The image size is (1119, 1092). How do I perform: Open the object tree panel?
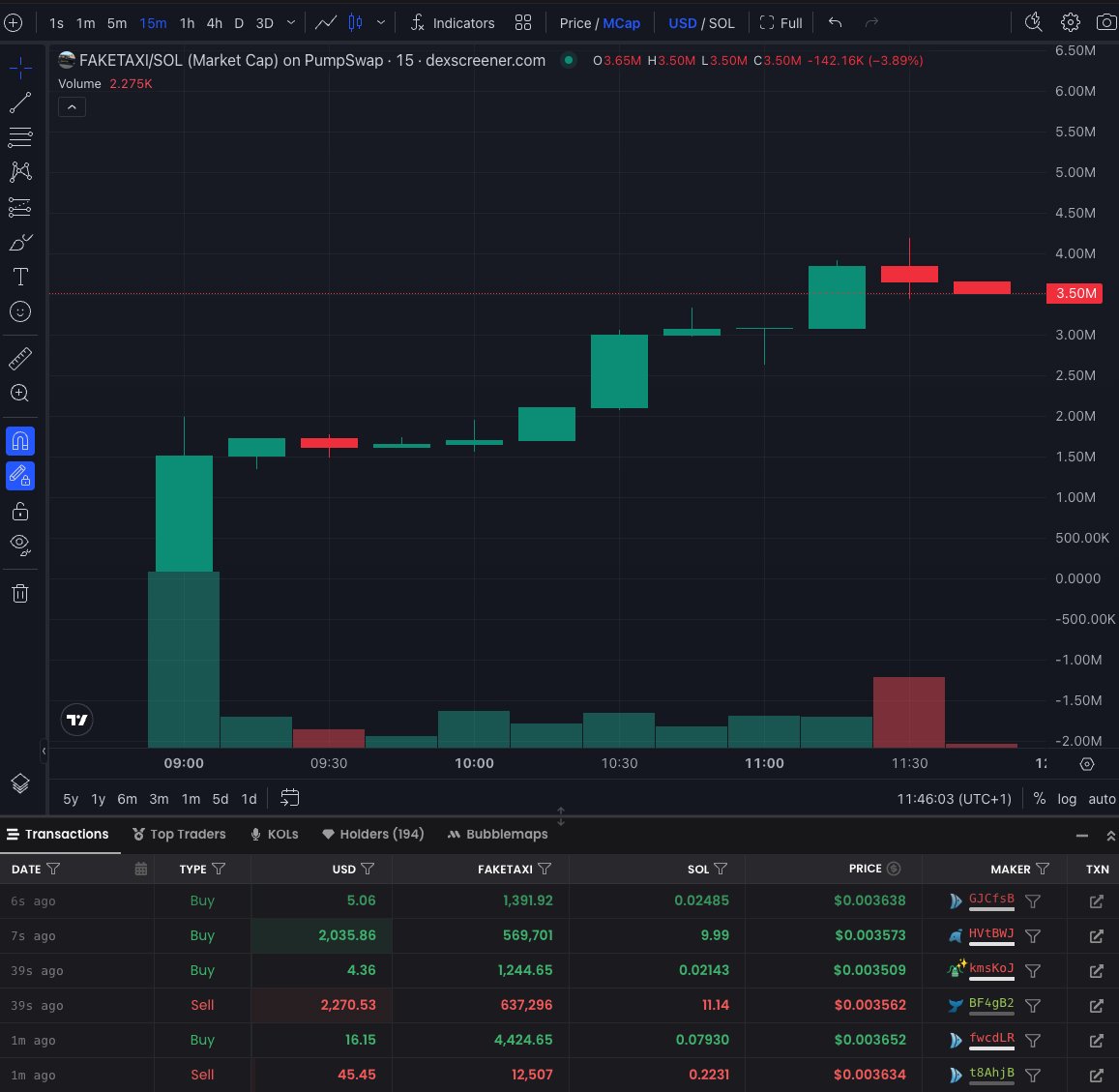(x=20, y=783)
